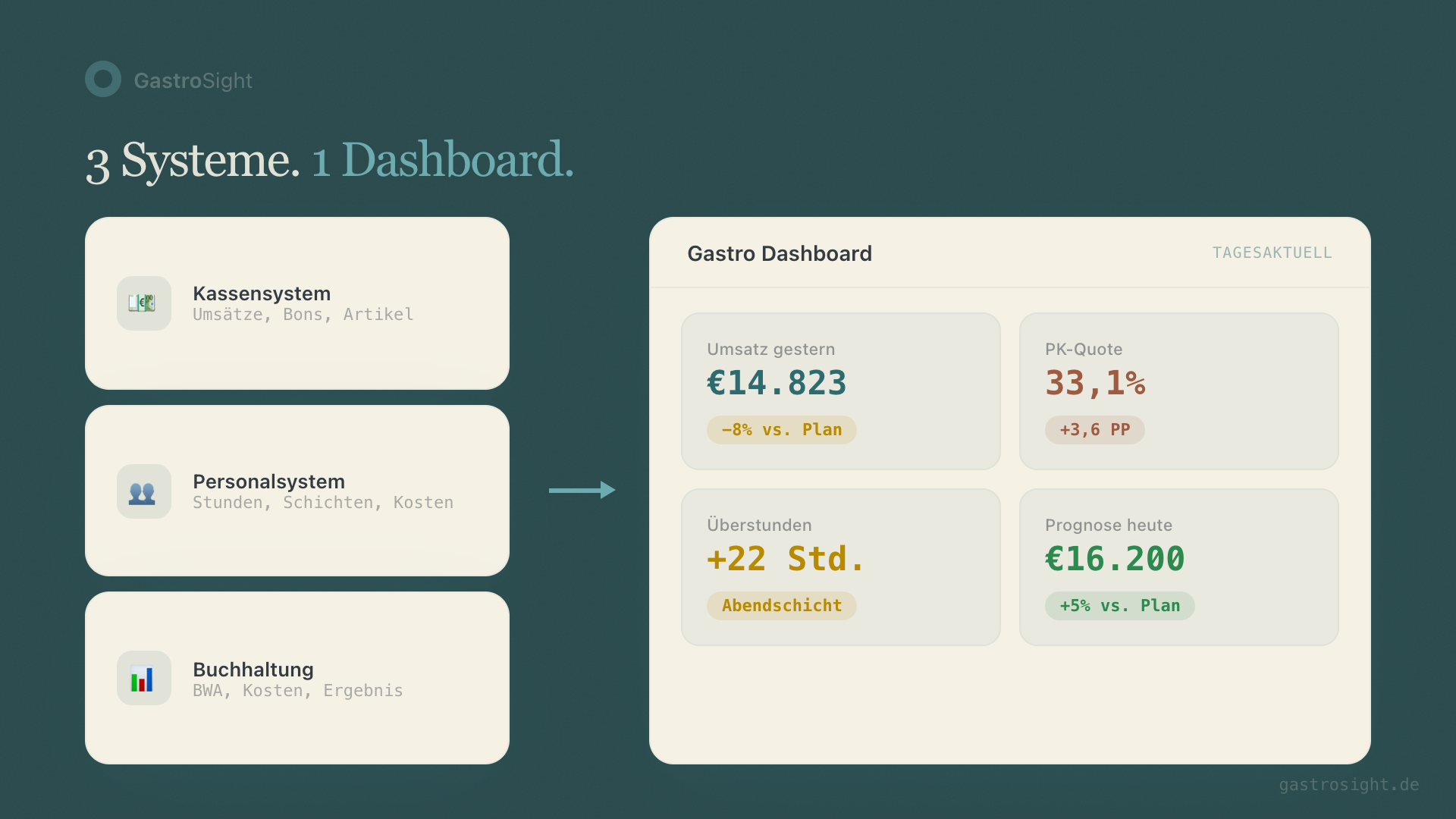Select the €14.823 revenue value
This screenshot has height=819, width=1456.
777,383
